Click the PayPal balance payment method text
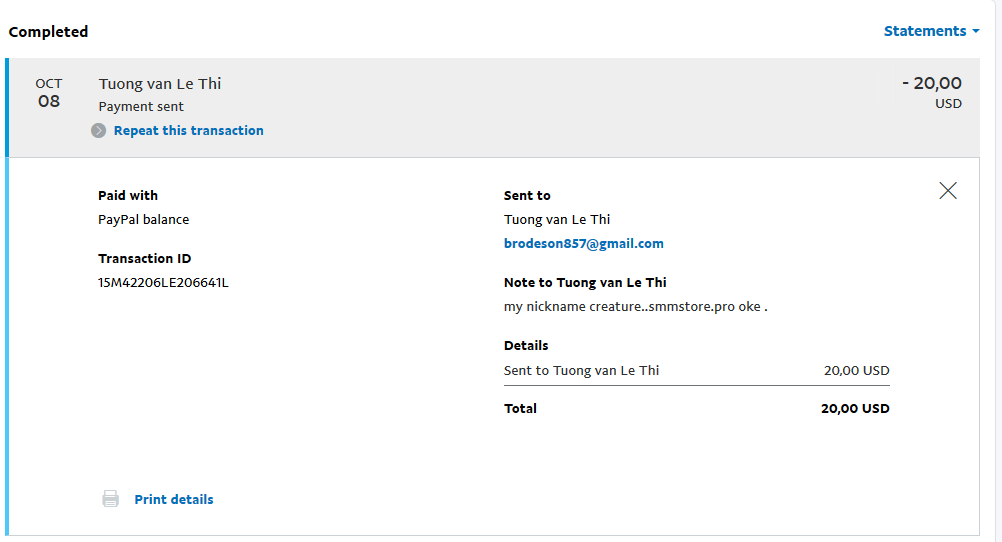Image resolution: width=1002 pixels, height=542 pixels. click(x=143, y=219)
